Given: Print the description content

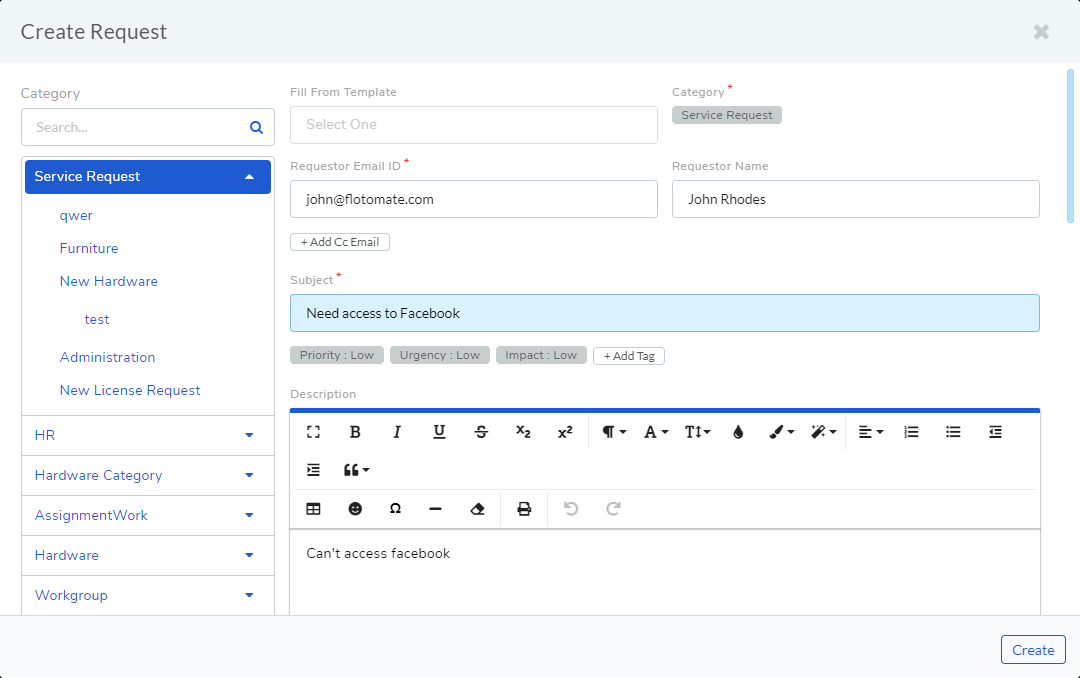Looking at the screenshot, I should [x=524, y=508].
